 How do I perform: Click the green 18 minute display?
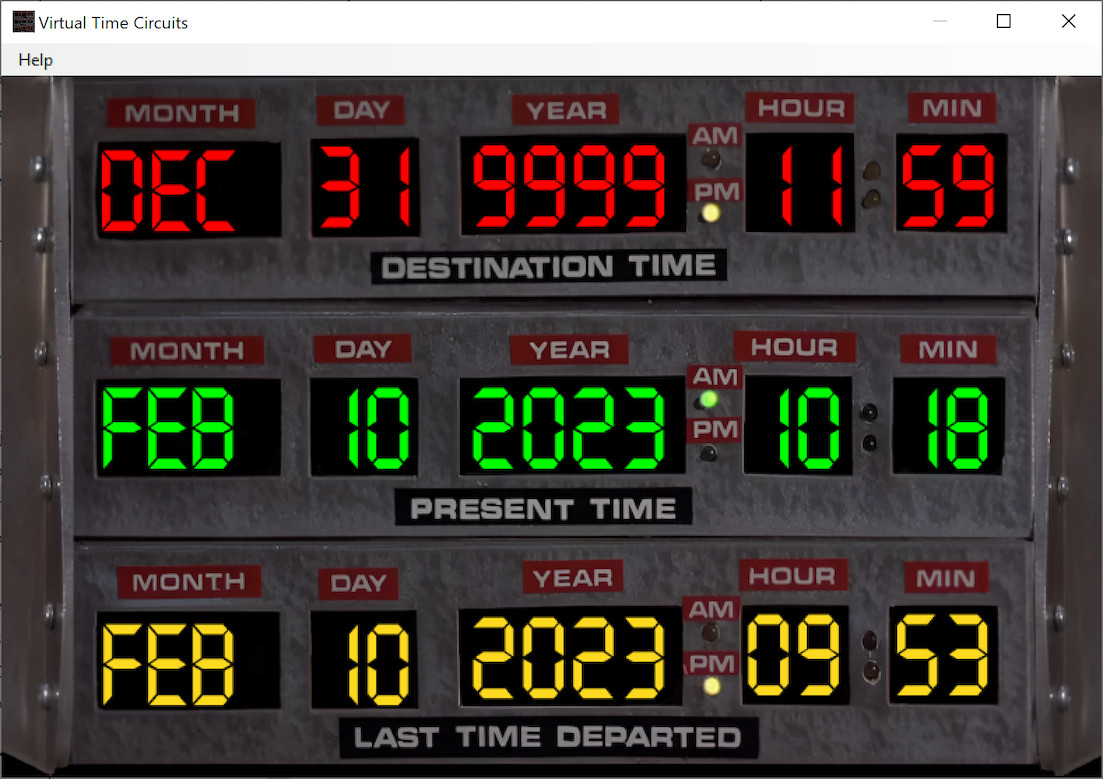click(x=948, y=425)
